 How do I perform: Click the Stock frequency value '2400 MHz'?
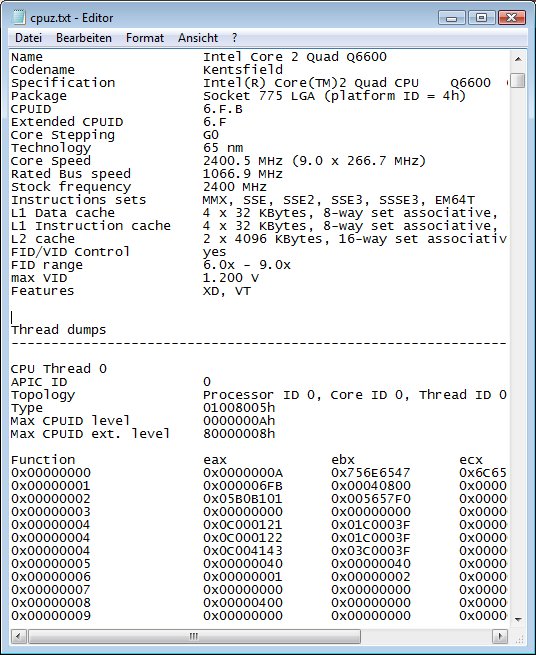235,187
